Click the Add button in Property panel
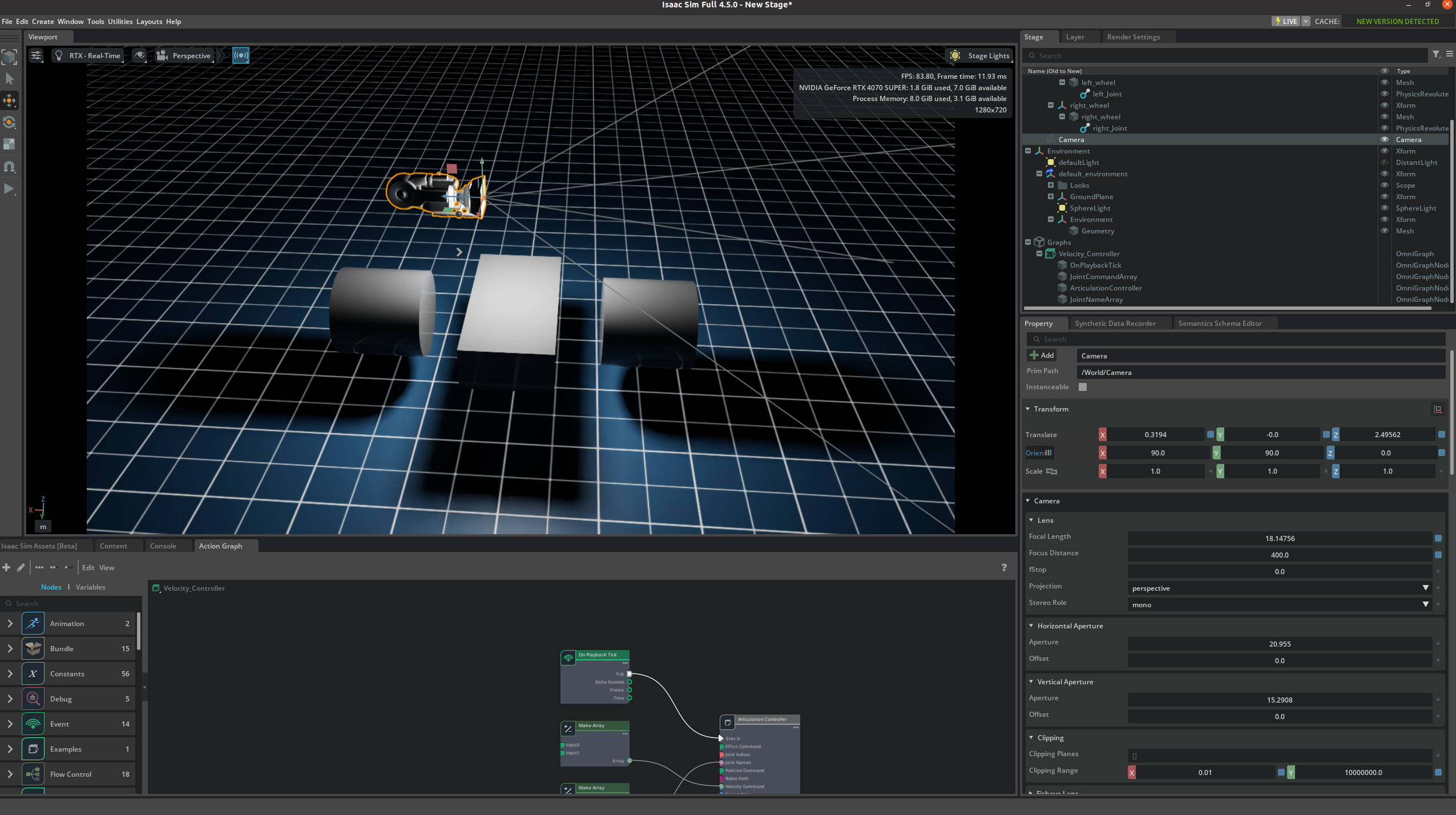 tap(1042, 356)
